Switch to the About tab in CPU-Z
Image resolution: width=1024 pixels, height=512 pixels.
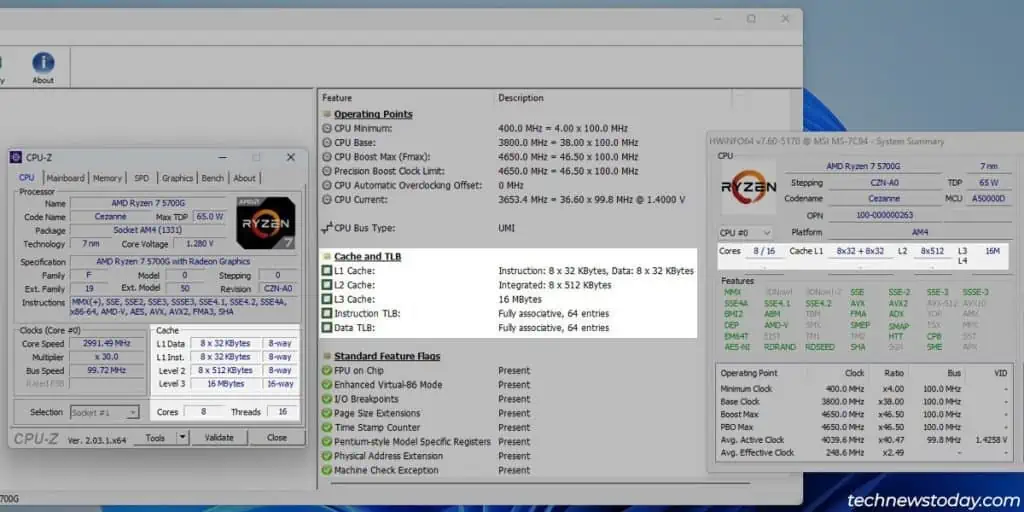click(244, 178)
